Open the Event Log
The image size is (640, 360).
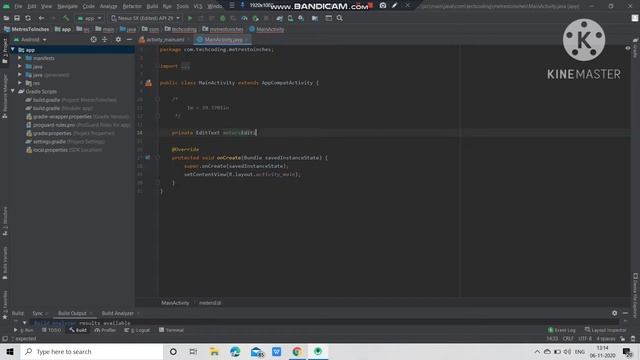pos(562,330)
